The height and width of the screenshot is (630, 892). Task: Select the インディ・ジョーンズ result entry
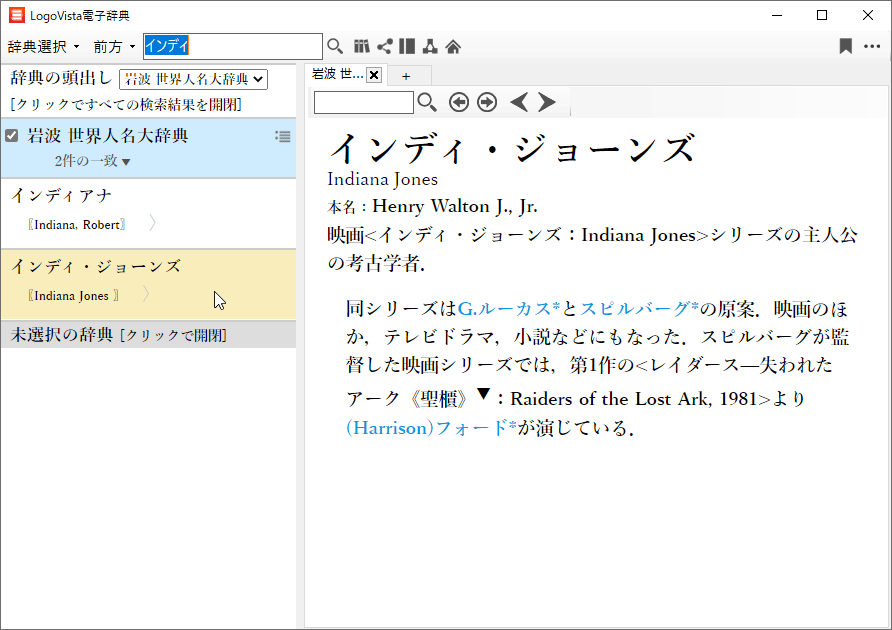pyautogui.click(x=148, y=285)
